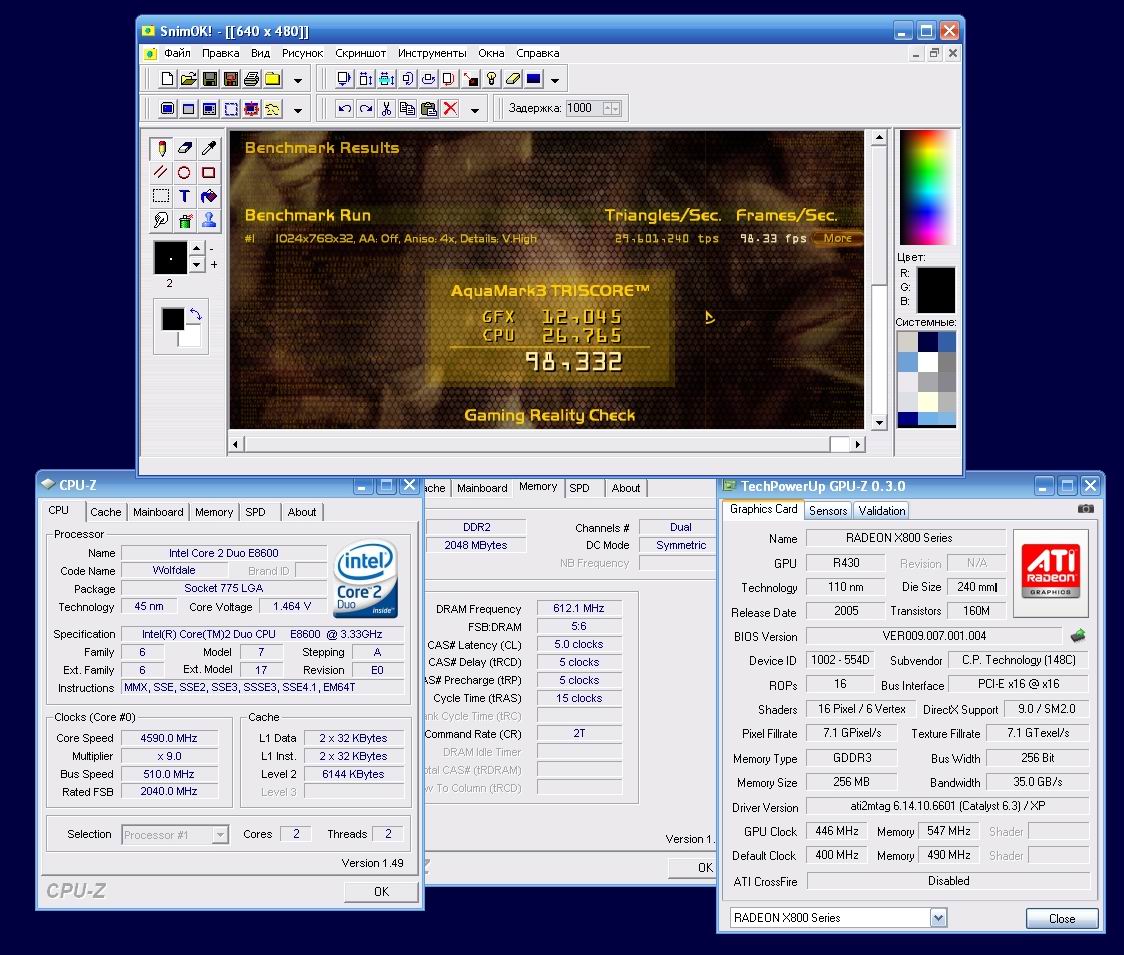Open the RADEON X800 Series card dropdown
Viewport: 1124px width, 955px height.
938,917
